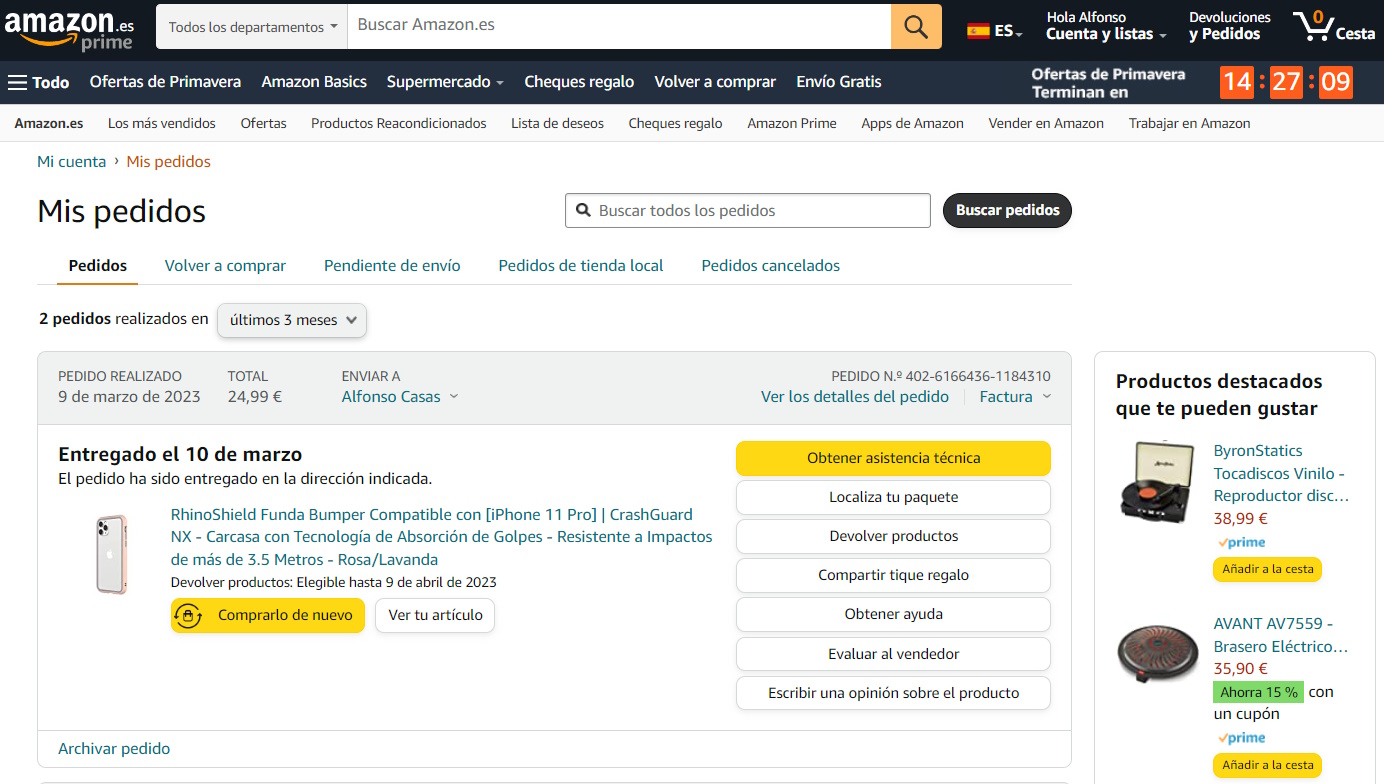
Task: Click the orange search magnifier button
Action: point(916,26)
